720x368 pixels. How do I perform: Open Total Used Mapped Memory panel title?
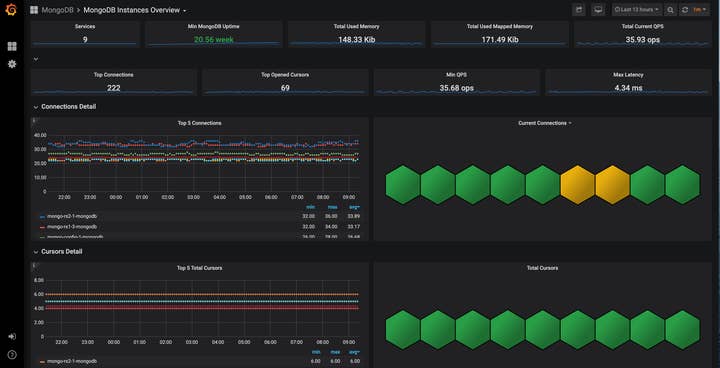(x=500, y=27)
